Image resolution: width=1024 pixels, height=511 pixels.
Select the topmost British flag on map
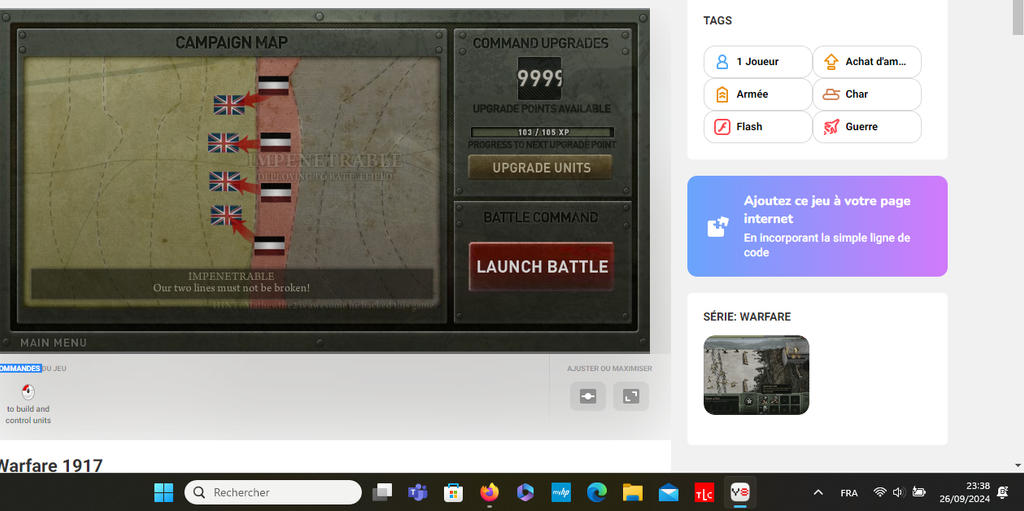(229, 104)
